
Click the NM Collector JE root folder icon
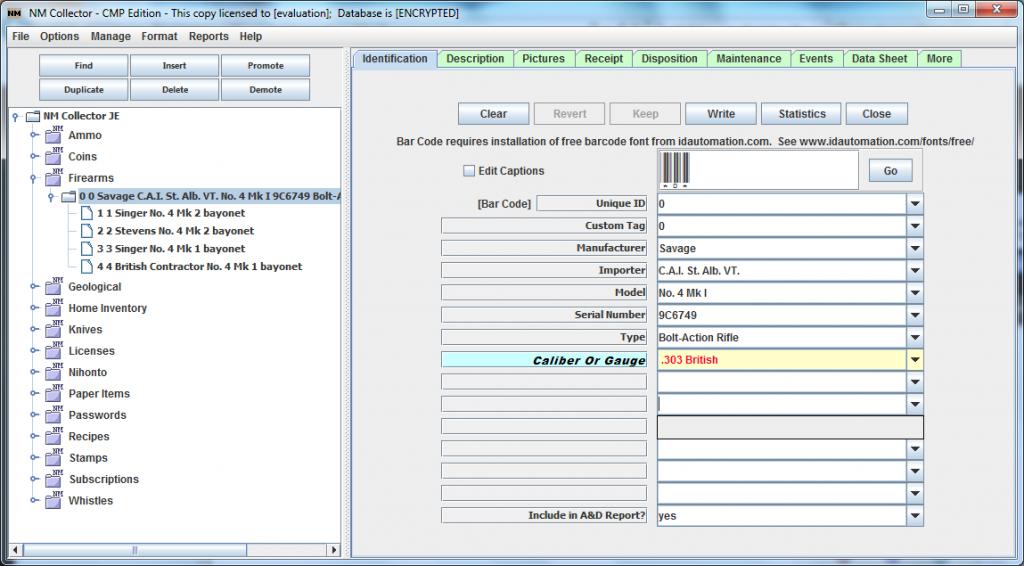pos(33,117)
